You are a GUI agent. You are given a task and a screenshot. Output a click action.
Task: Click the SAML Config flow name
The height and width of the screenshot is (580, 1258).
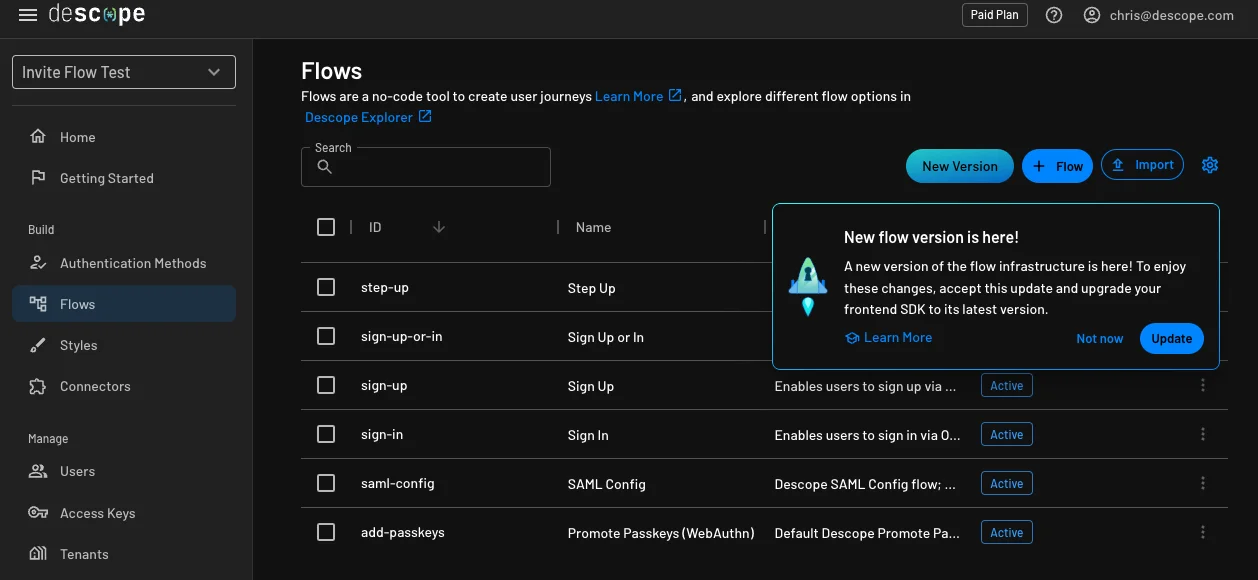tap(606, 484)
